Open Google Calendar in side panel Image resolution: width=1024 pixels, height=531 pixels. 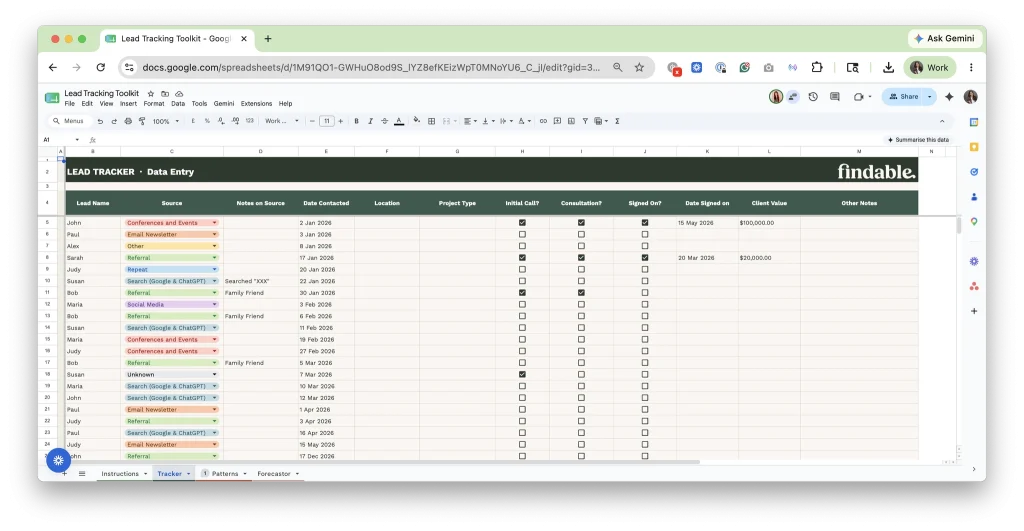click(974, 122)
